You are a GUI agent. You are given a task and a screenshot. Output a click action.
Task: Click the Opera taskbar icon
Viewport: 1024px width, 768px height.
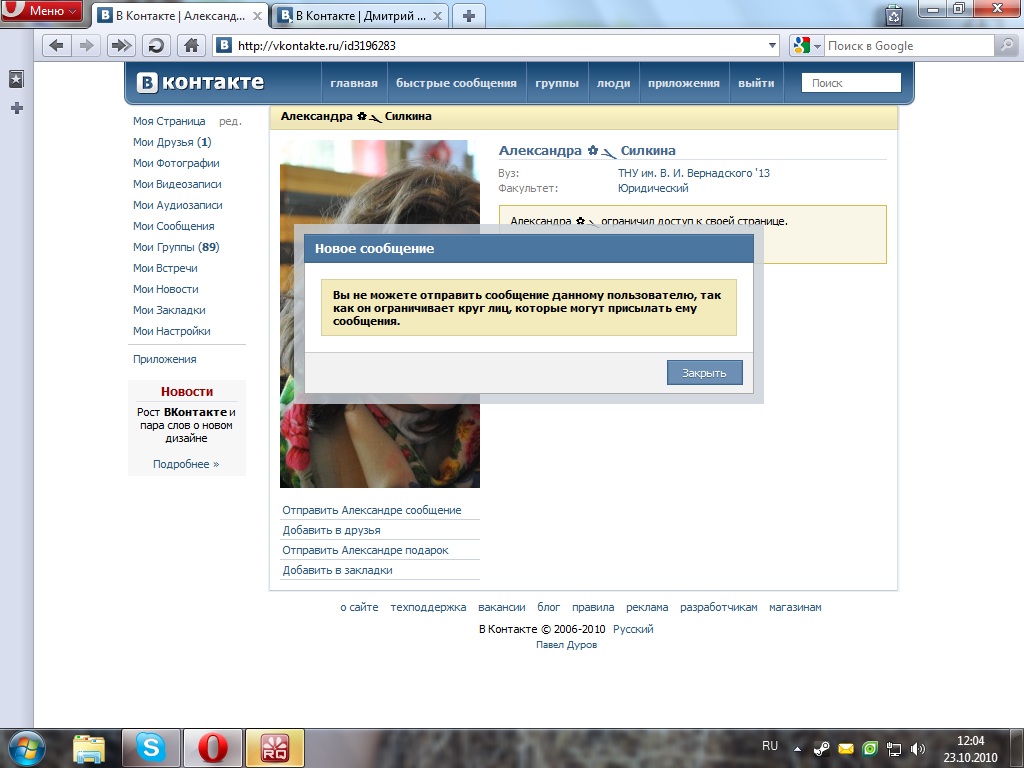pos(212,748)
